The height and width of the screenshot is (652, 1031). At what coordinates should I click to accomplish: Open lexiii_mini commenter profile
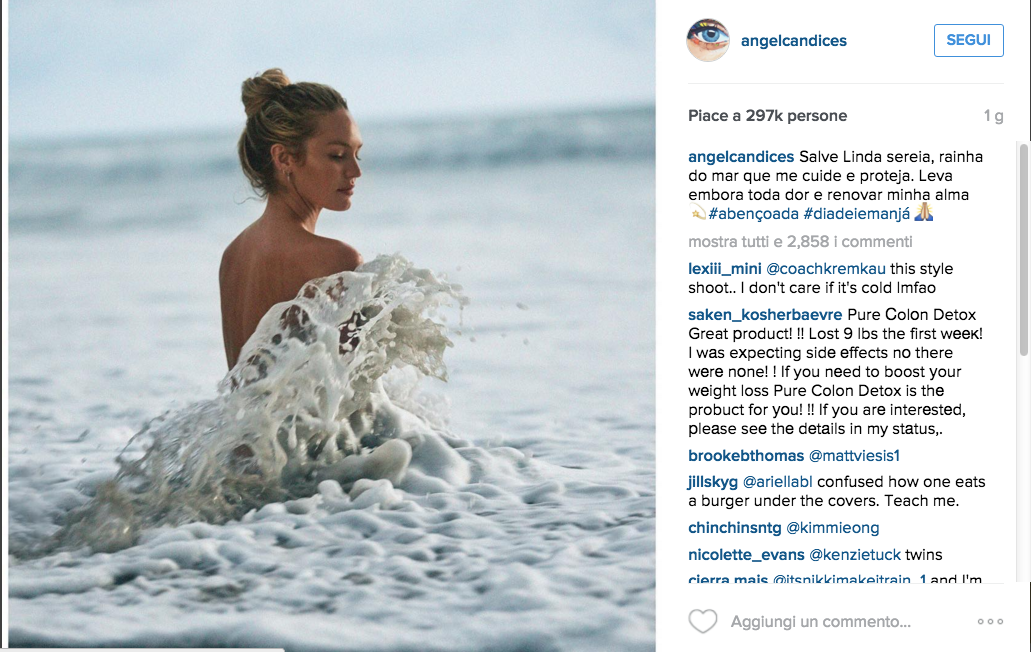coord(725,269)
